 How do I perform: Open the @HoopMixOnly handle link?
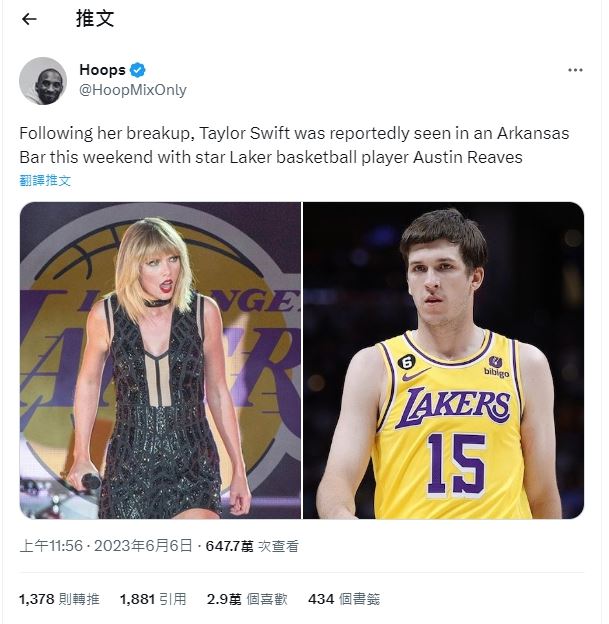pos(132,90)
